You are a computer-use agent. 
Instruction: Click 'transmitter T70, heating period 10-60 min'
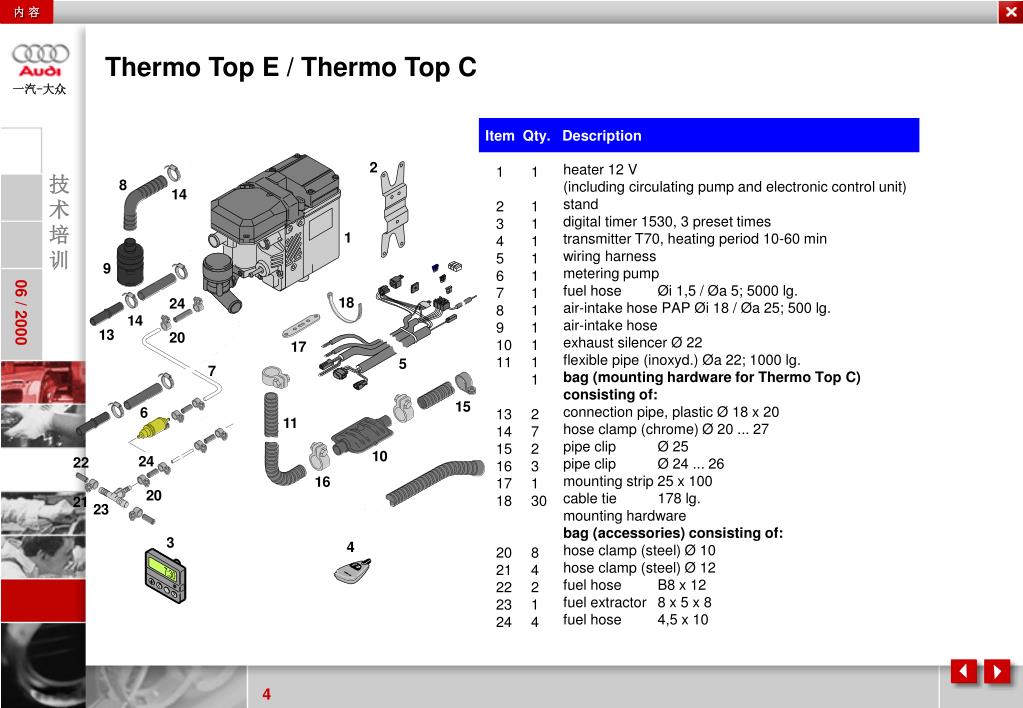click(x=695, y=239)
